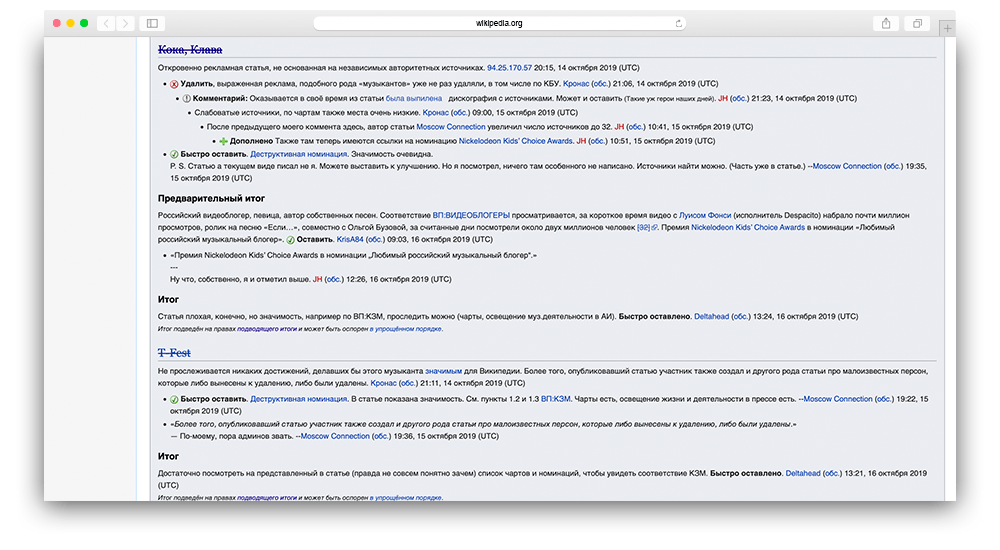The width and height of the screenshot is (1000, 550).
Task: Maximize Safari window with green button
Action: 84,24
